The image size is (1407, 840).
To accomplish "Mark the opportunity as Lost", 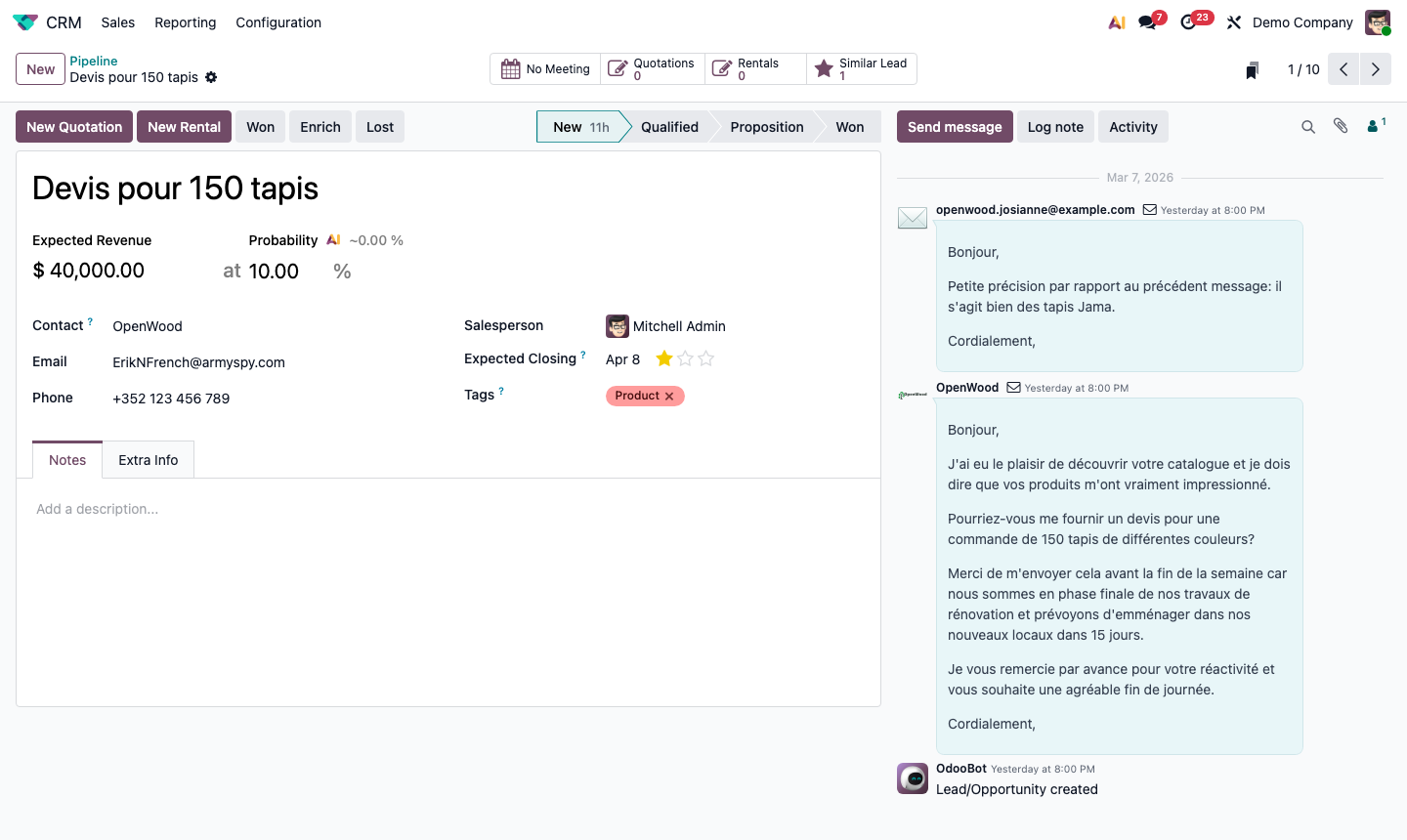I will (x=380, y=126).
